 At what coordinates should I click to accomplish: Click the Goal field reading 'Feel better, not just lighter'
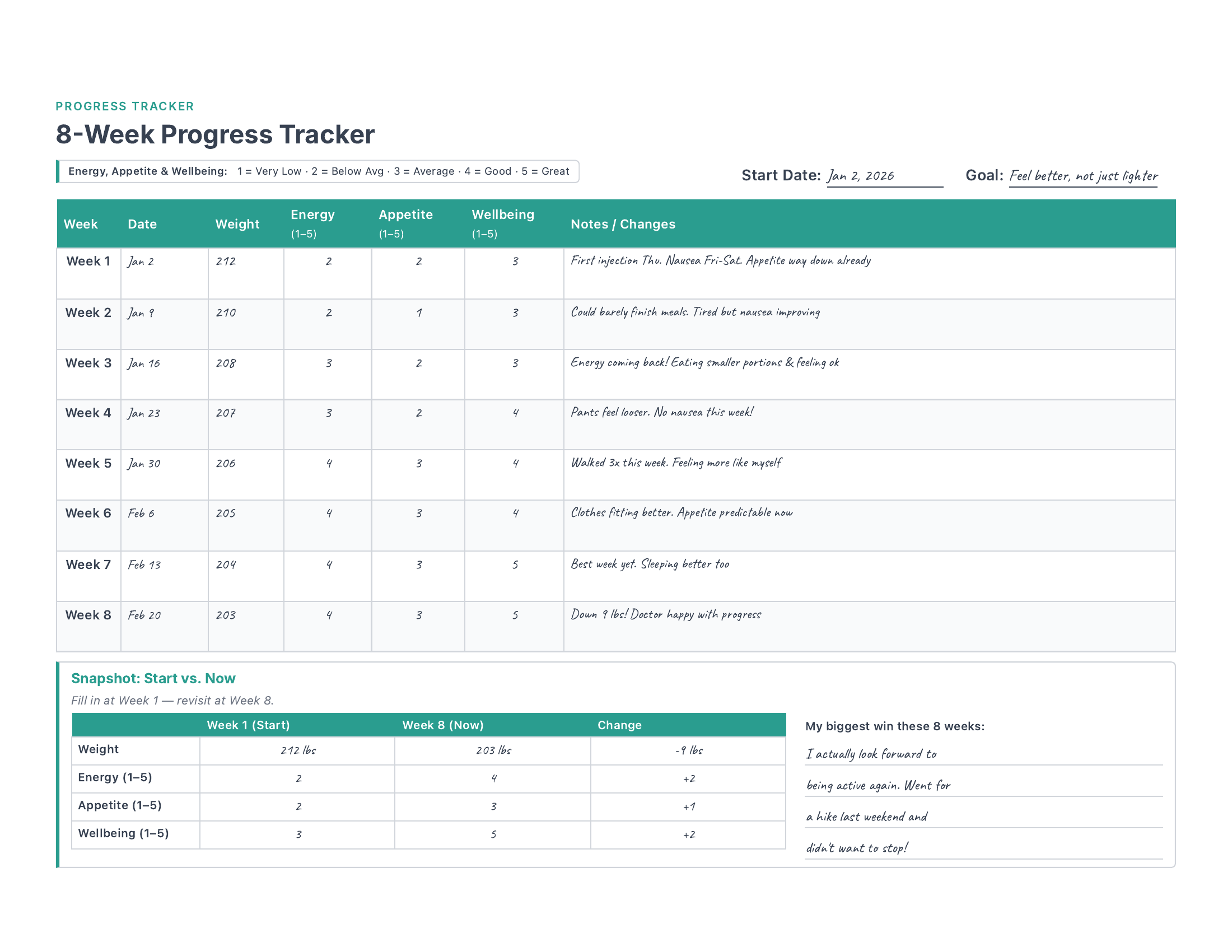coord(1082,176)
